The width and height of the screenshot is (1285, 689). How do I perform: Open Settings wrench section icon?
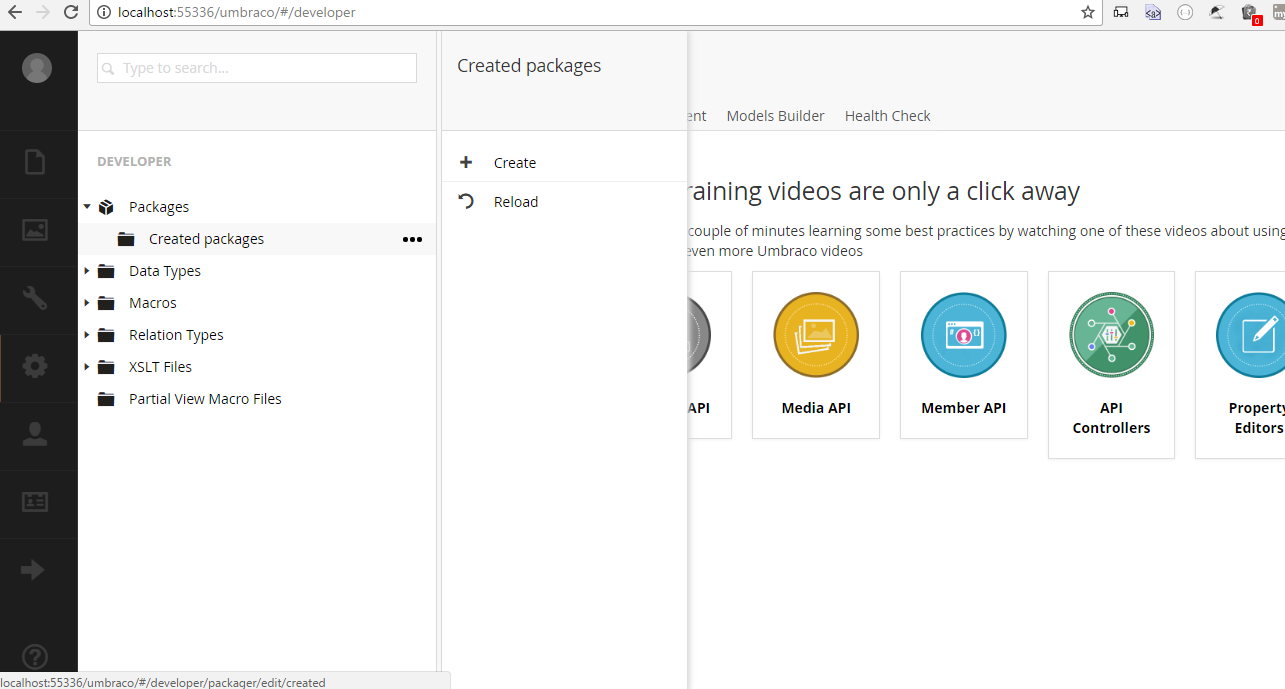coord(35,298)
